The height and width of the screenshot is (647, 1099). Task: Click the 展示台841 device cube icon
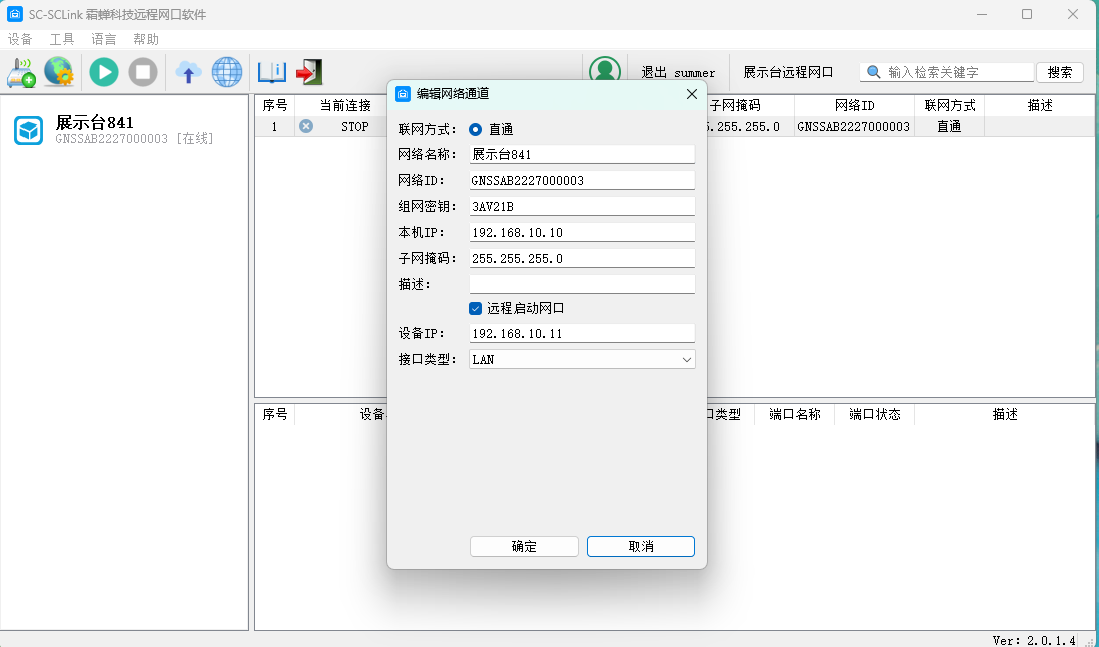[29, 130]
